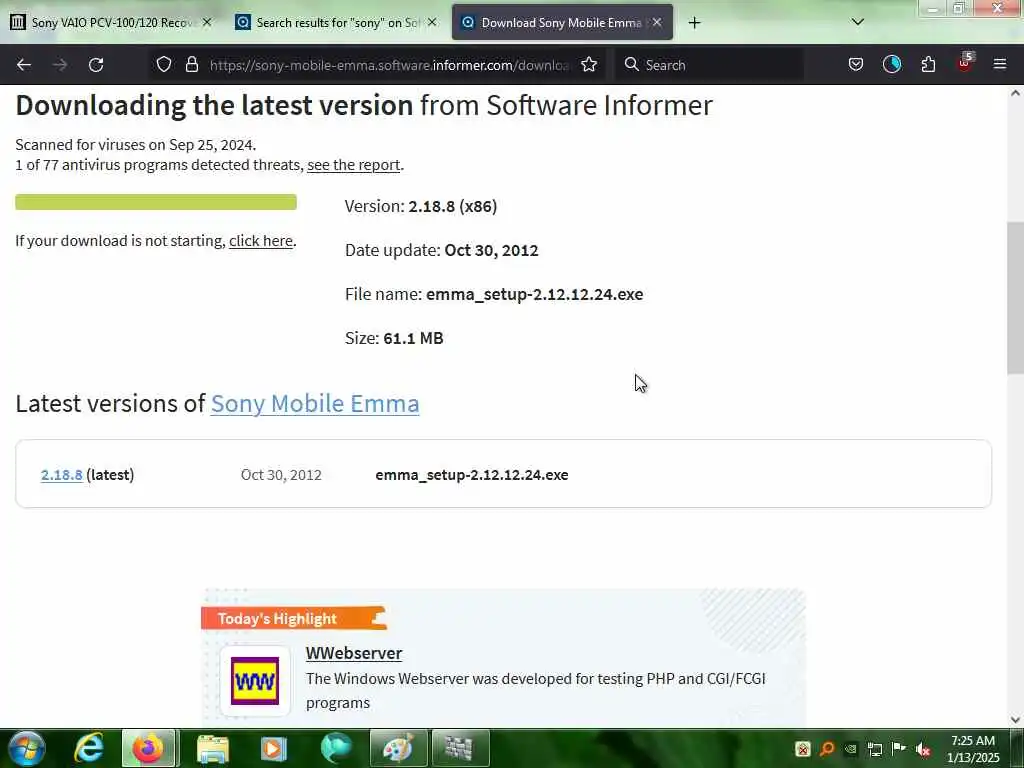Follow the click here download link

pyautogui.click(x=261, y=241)
